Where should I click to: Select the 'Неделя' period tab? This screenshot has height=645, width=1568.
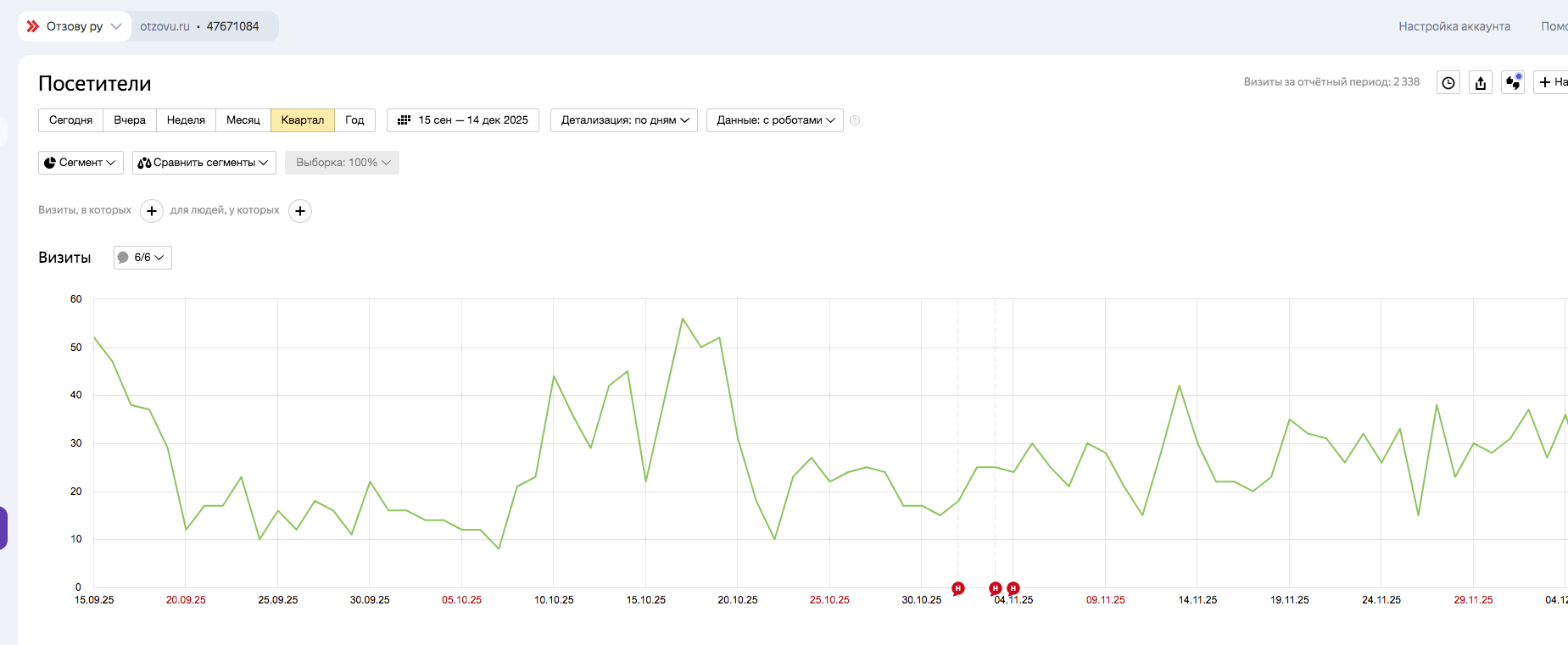186,120
